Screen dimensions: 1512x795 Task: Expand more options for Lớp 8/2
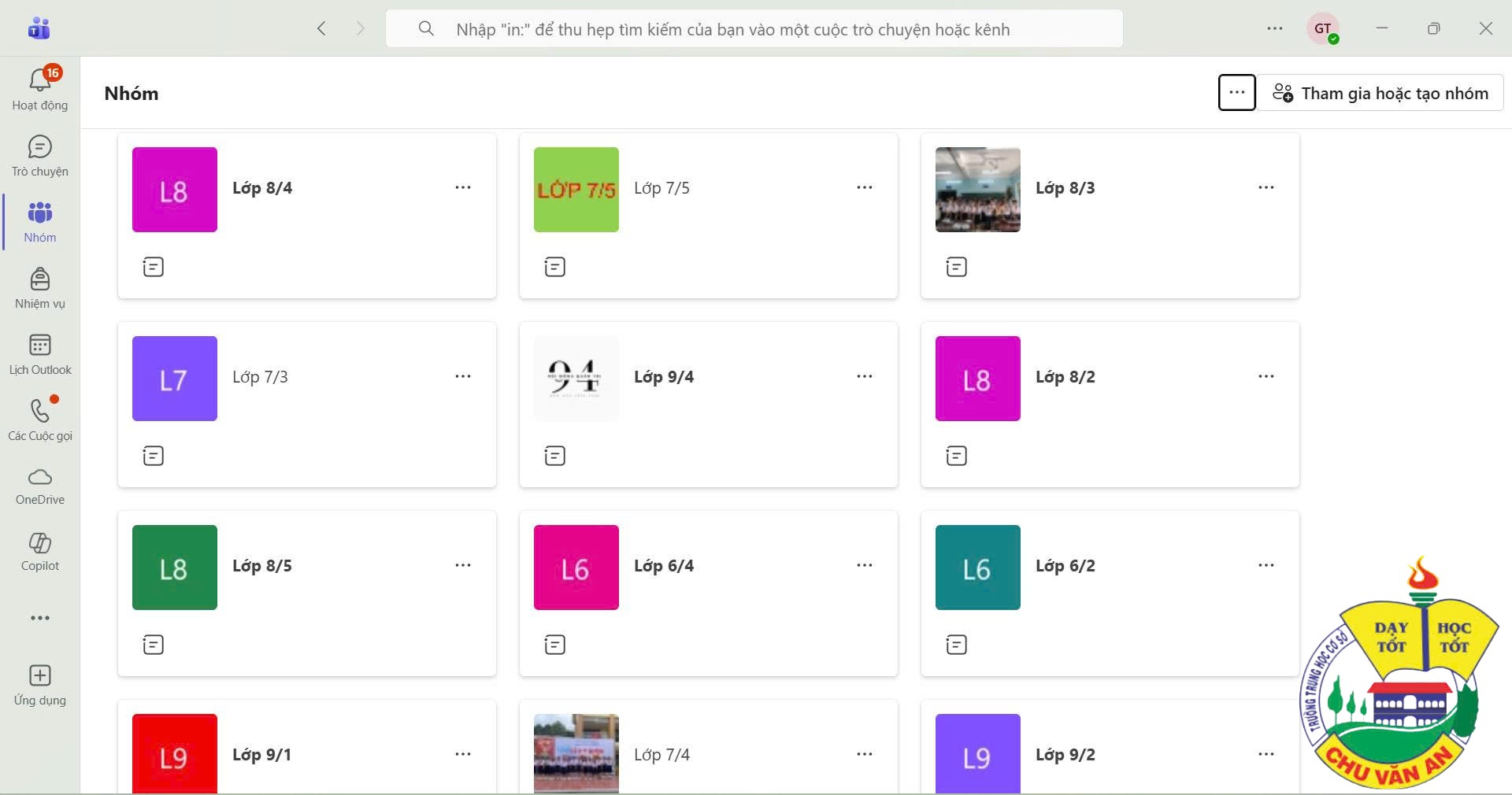(1266, 376)
